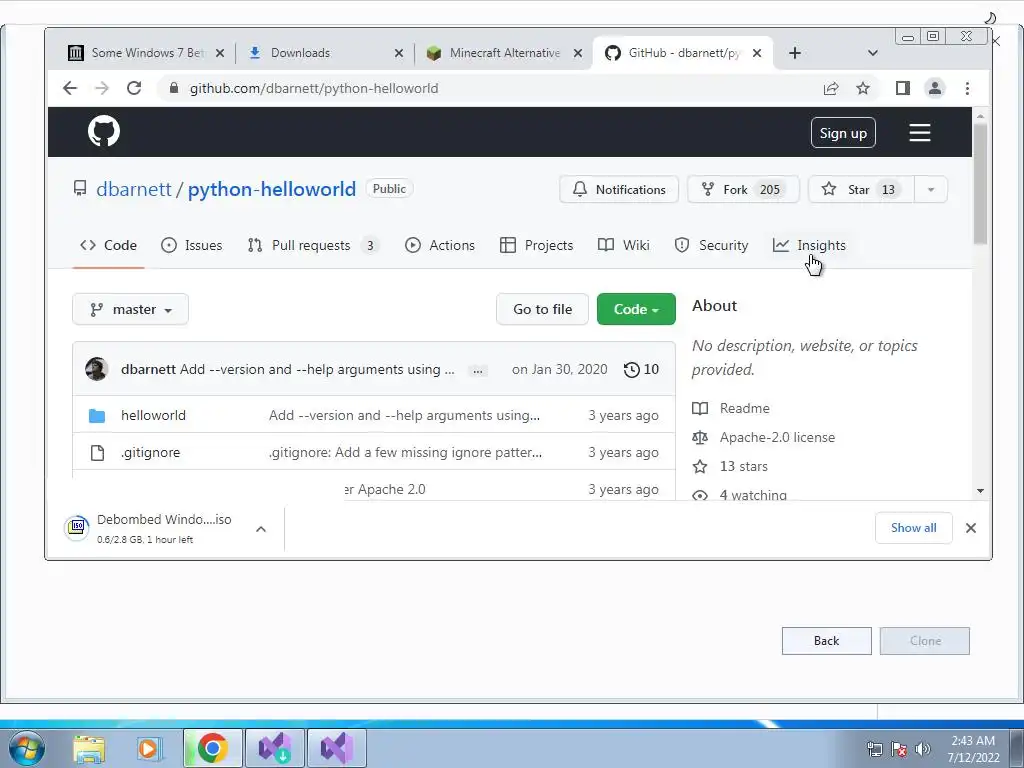Open the Chrome side panel icon
This screenshot has width=1024, height=768.
(903, 88)
